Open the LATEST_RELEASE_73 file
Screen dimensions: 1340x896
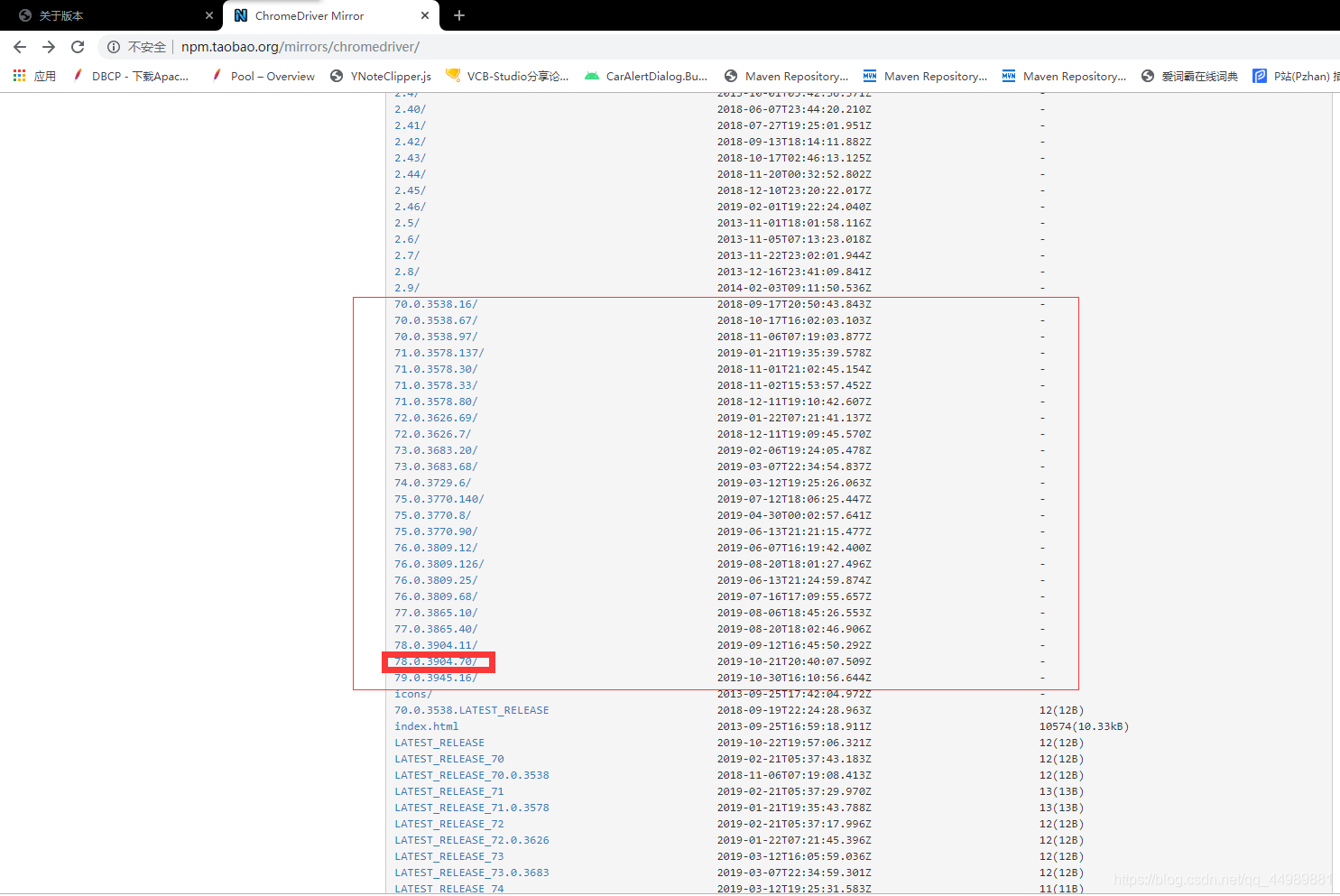pyautogui.click(x=449, y=856)
